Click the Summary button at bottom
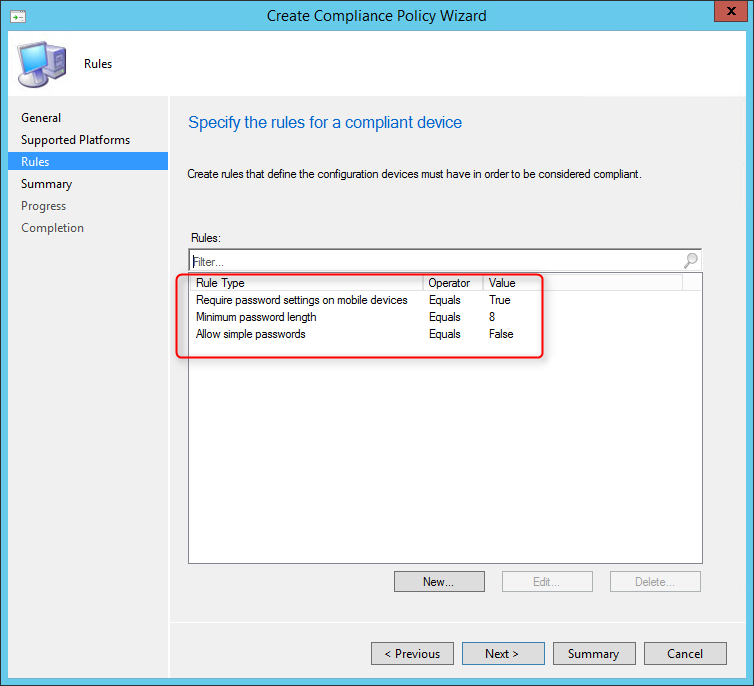Screen dimensions: 754x686 pos(594,654)
